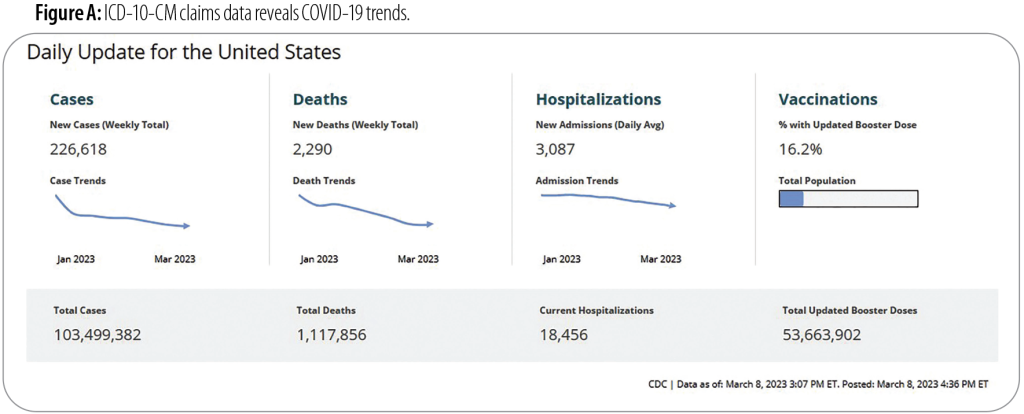Click the Current Hospitalizations figure 18,456
The height and width of the screenshot is (414, 1024).
[567, 334]
